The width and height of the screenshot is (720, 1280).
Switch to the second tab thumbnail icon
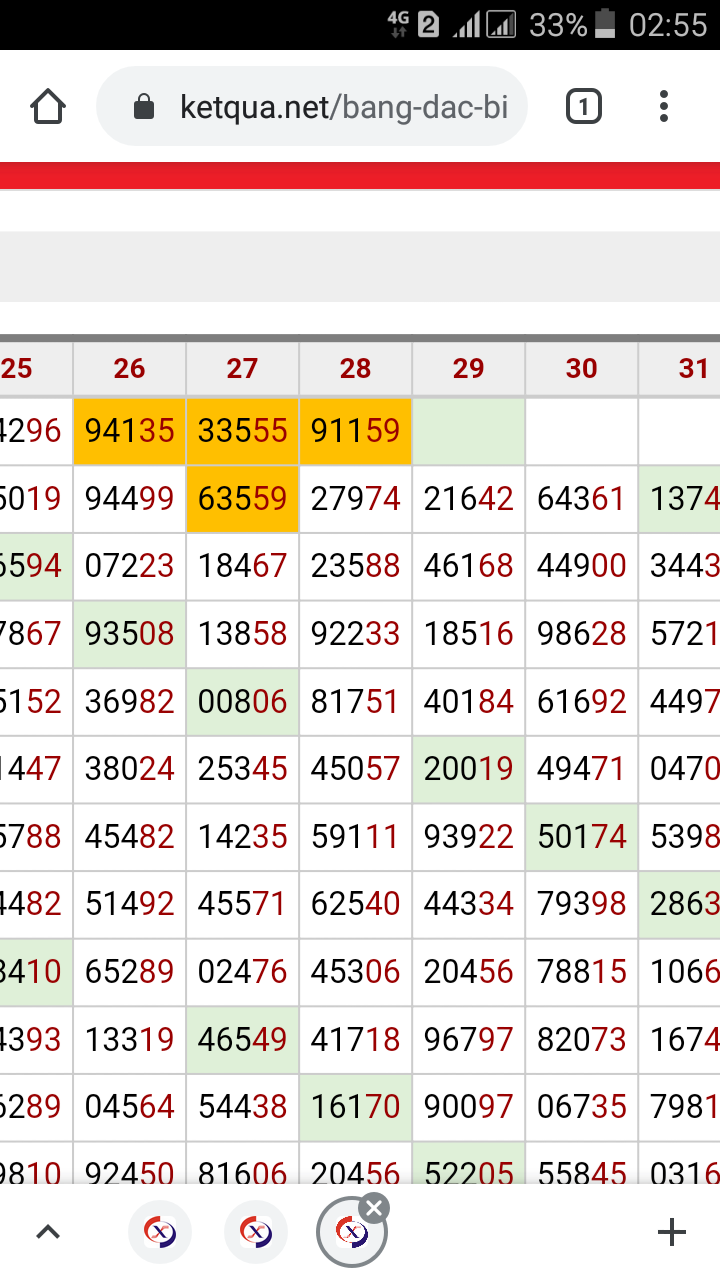[x=256, y=1233]
